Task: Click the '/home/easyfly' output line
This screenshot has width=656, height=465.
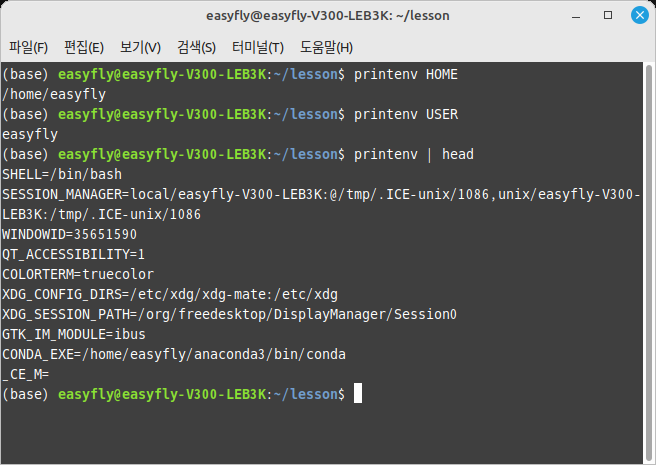Action: pos(54,95)
